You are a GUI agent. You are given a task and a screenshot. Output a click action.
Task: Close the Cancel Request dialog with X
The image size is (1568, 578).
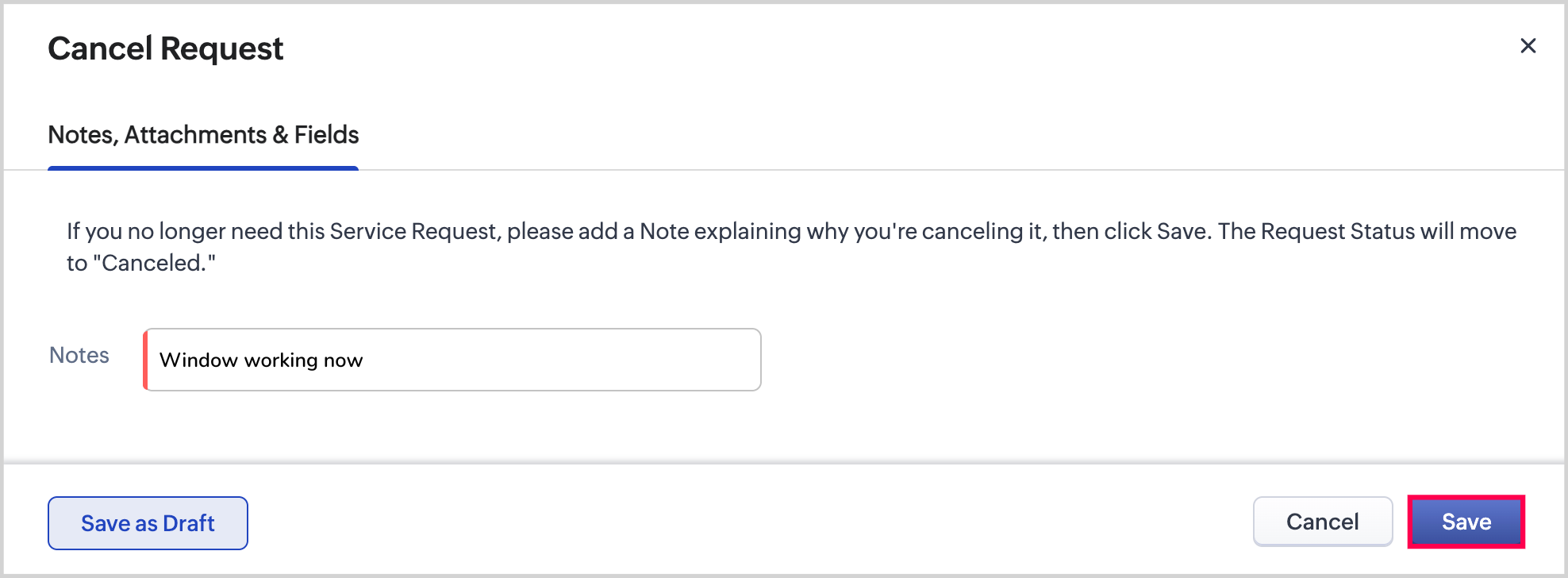pyautogui.click(x=1528, y=46)
